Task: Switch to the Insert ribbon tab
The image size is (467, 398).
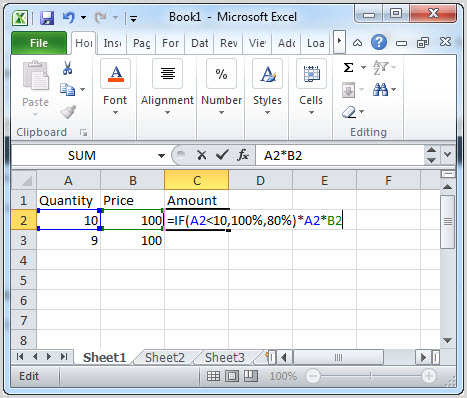Action: [112, 43]
